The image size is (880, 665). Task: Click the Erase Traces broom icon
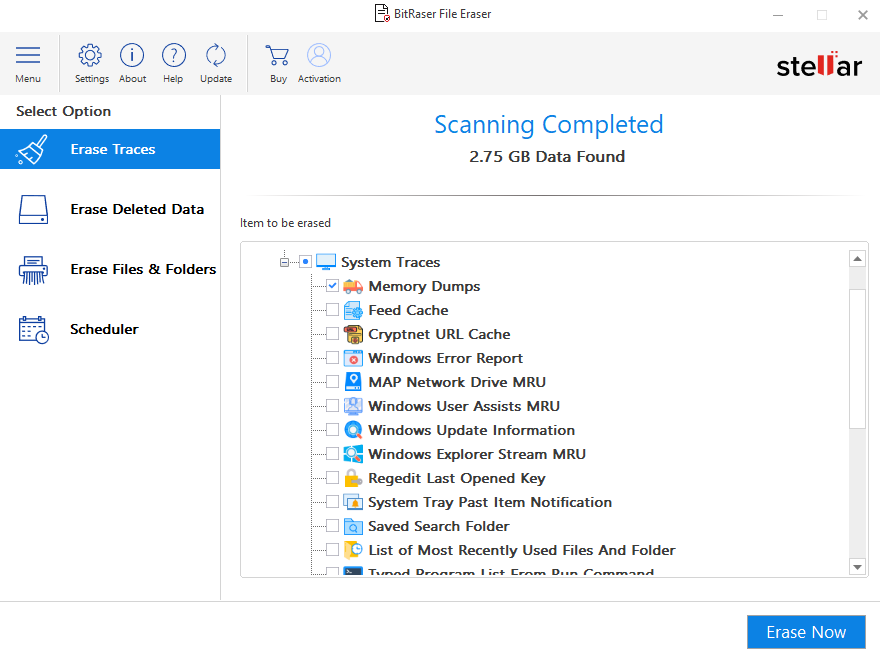(33, 149)
